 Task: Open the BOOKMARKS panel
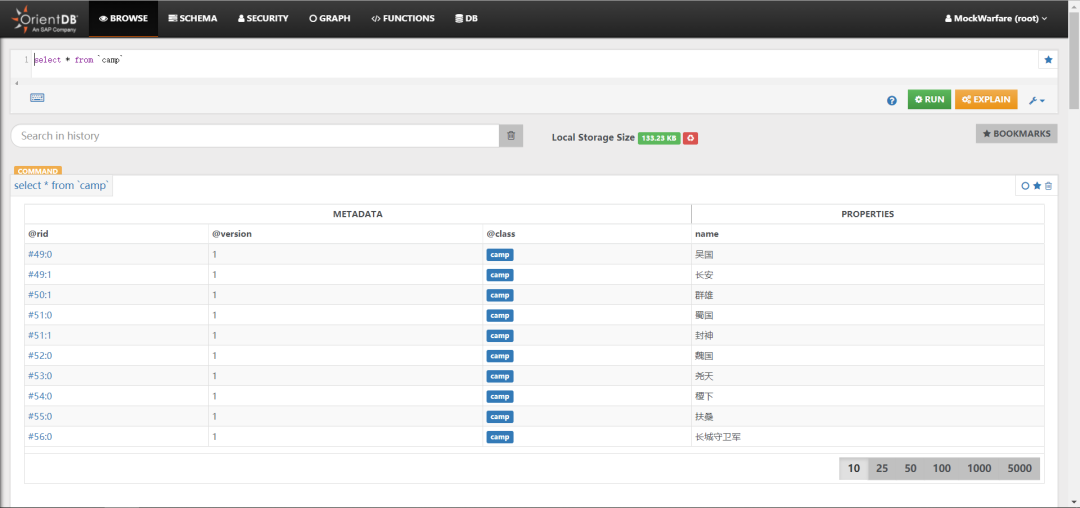pyautogui.click(x=1017, y=134)
